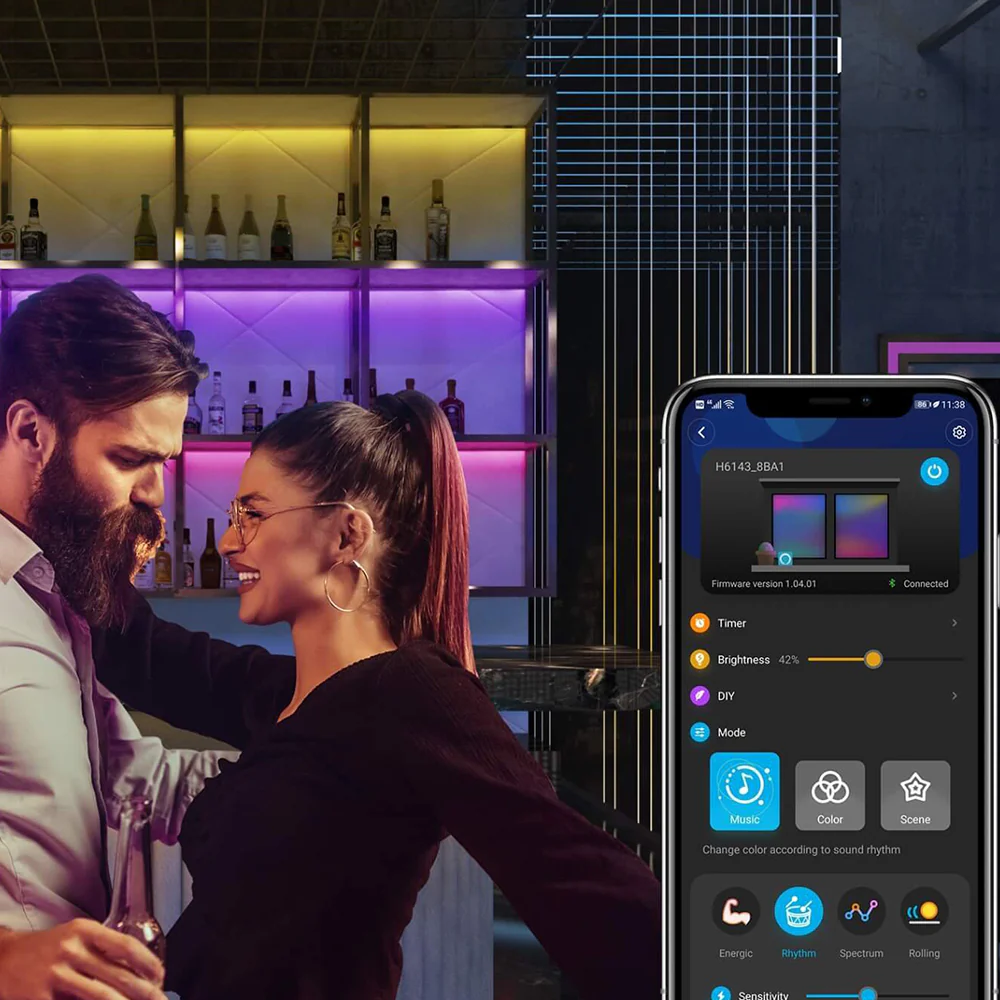This screenshot has width=1000, height=1000.
Task: Toggle the blue power button
Action: point(934,471)
